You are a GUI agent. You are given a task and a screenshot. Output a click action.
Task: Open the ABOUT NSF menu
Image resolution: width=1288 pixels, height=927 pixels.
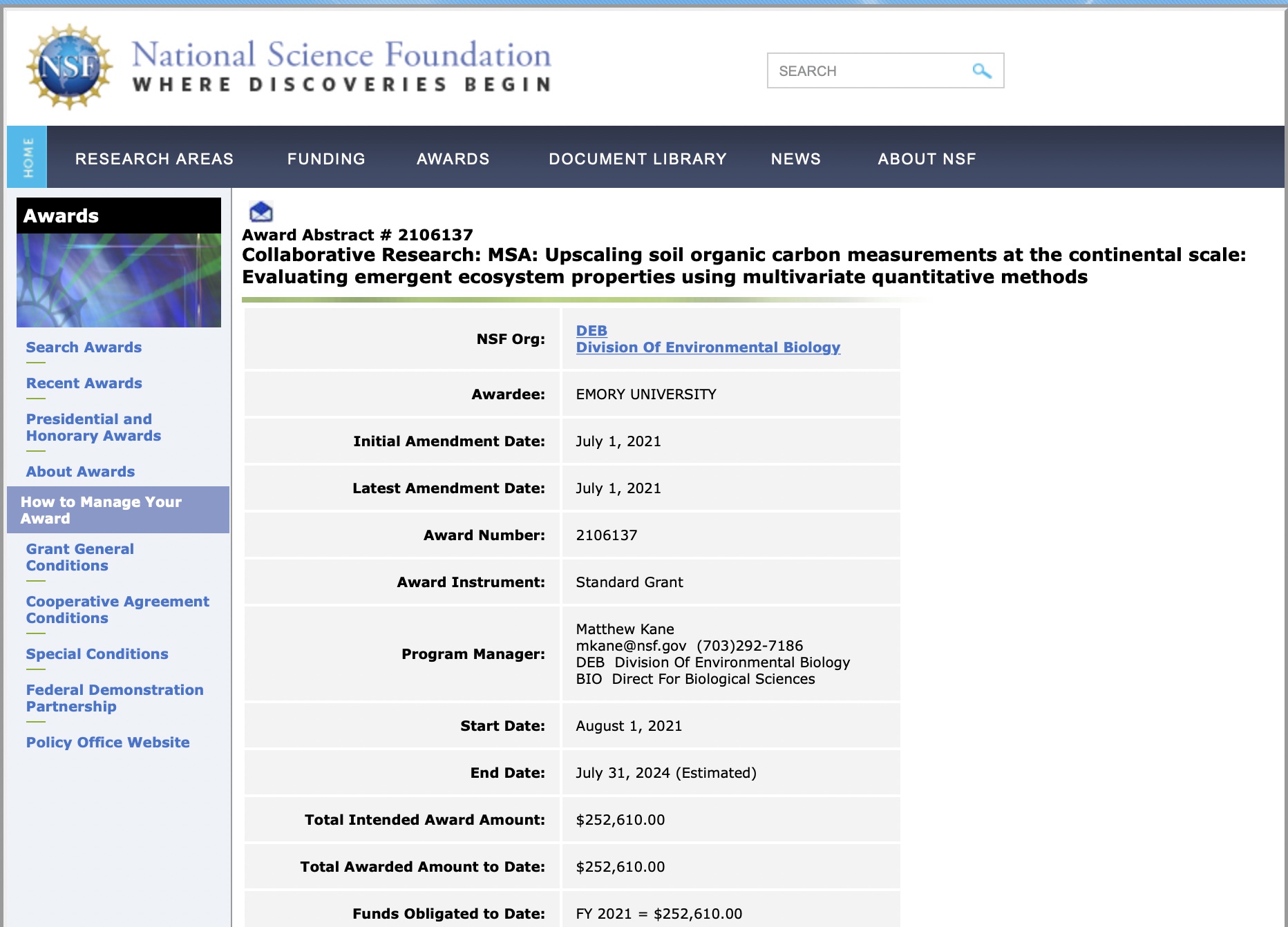click(x=927, y=158)
